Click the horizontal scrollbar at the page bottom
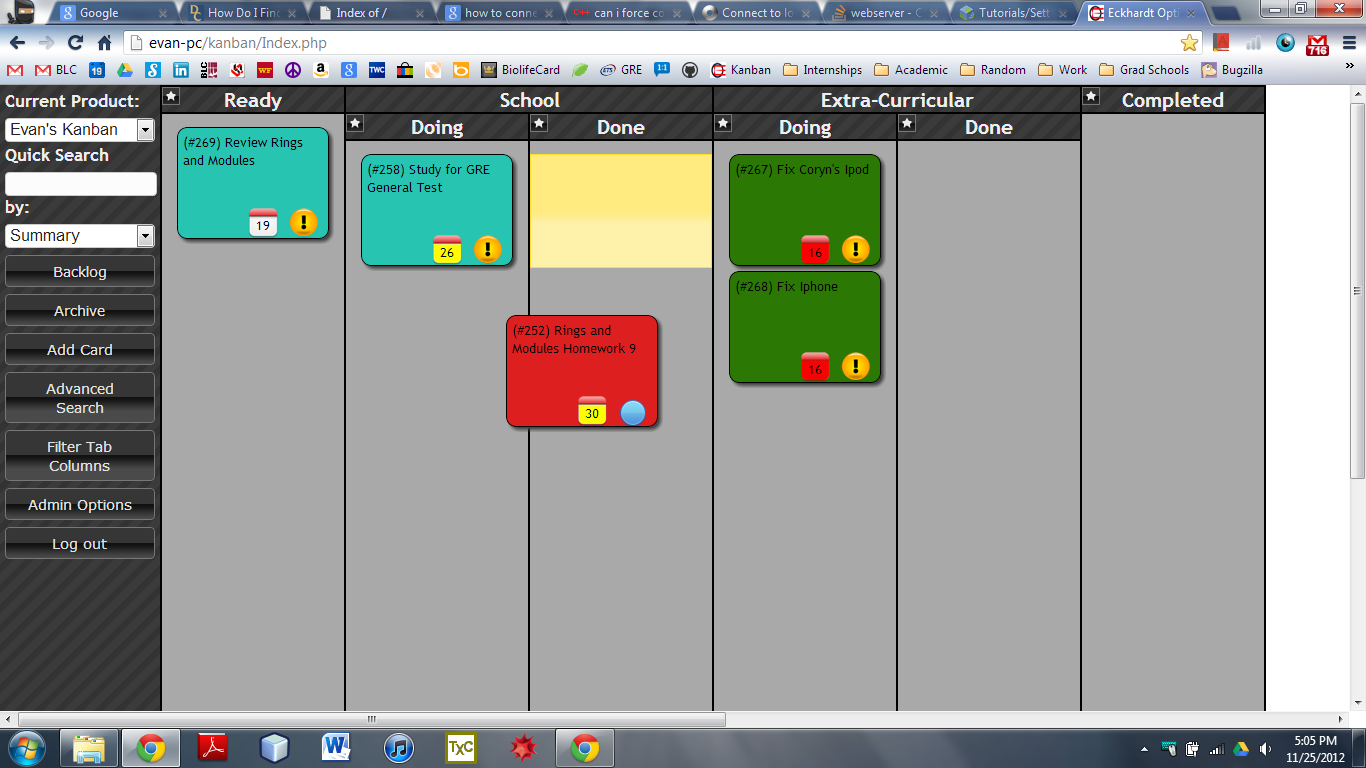 pyautogui.click(x=372, y=719)
